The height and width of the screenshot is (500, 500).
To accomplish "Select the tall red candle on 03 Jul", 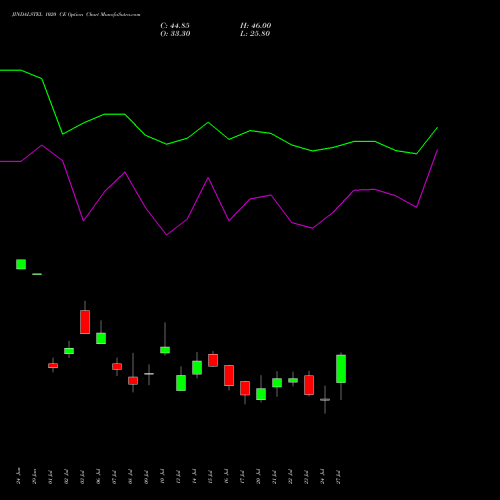I will coord(85,322).
